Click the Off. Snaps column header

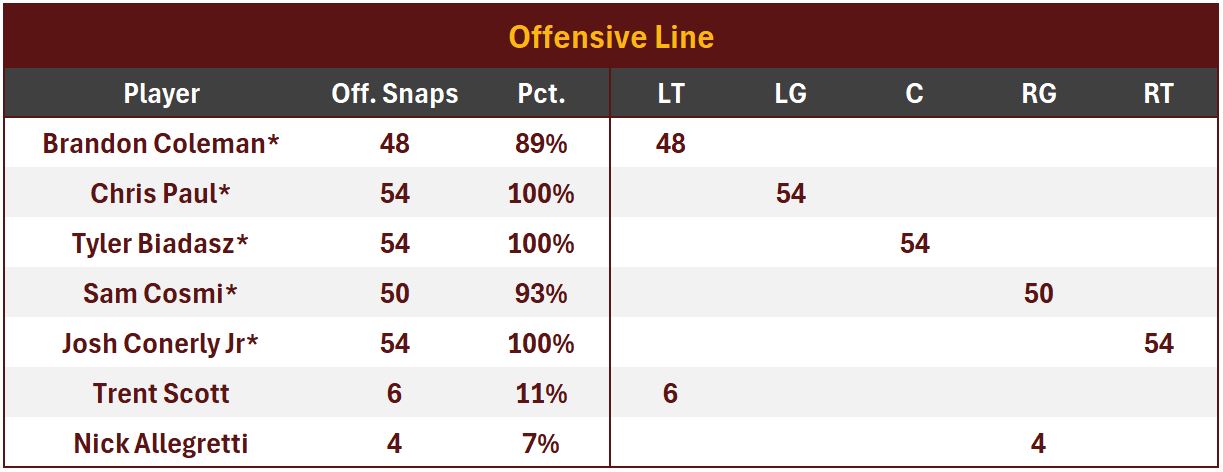click(x=395, y=94)
